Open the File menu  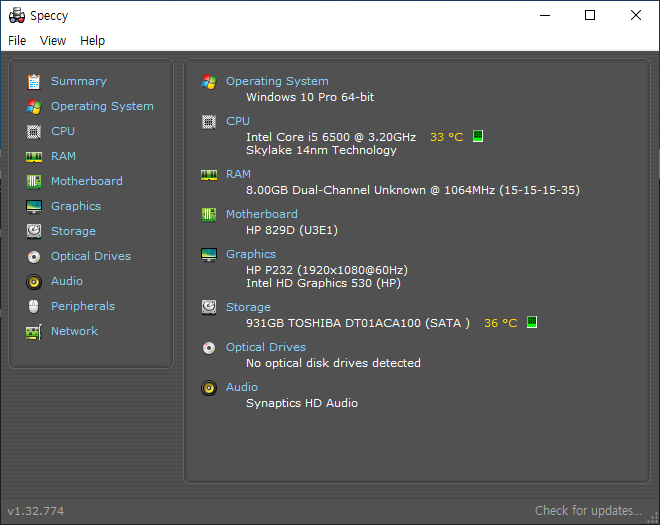coord(17,41)
